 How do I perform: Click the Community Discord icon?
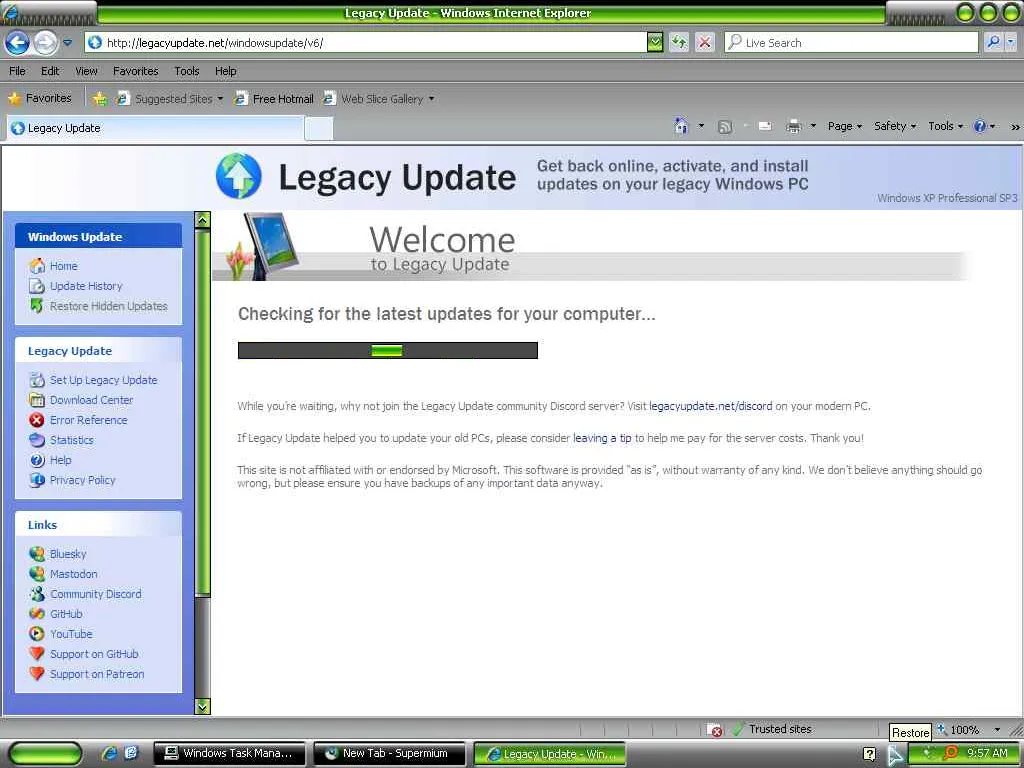click(37, 594)
